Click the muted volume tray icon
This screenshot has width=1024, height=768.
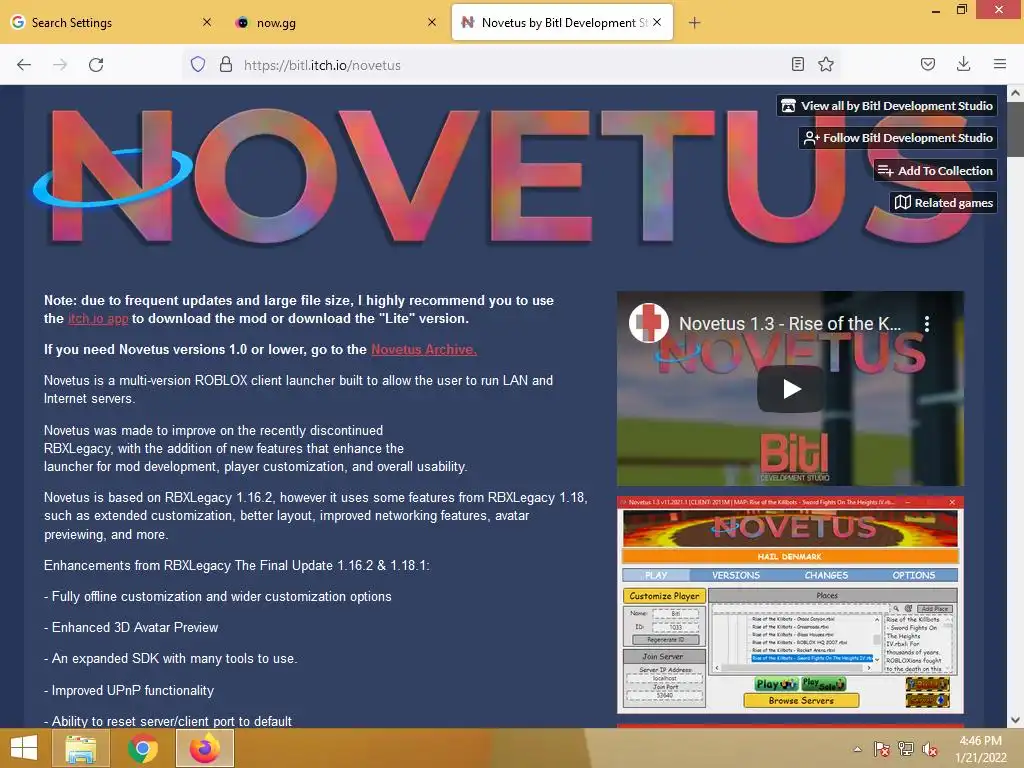click(x=930, y=749)
